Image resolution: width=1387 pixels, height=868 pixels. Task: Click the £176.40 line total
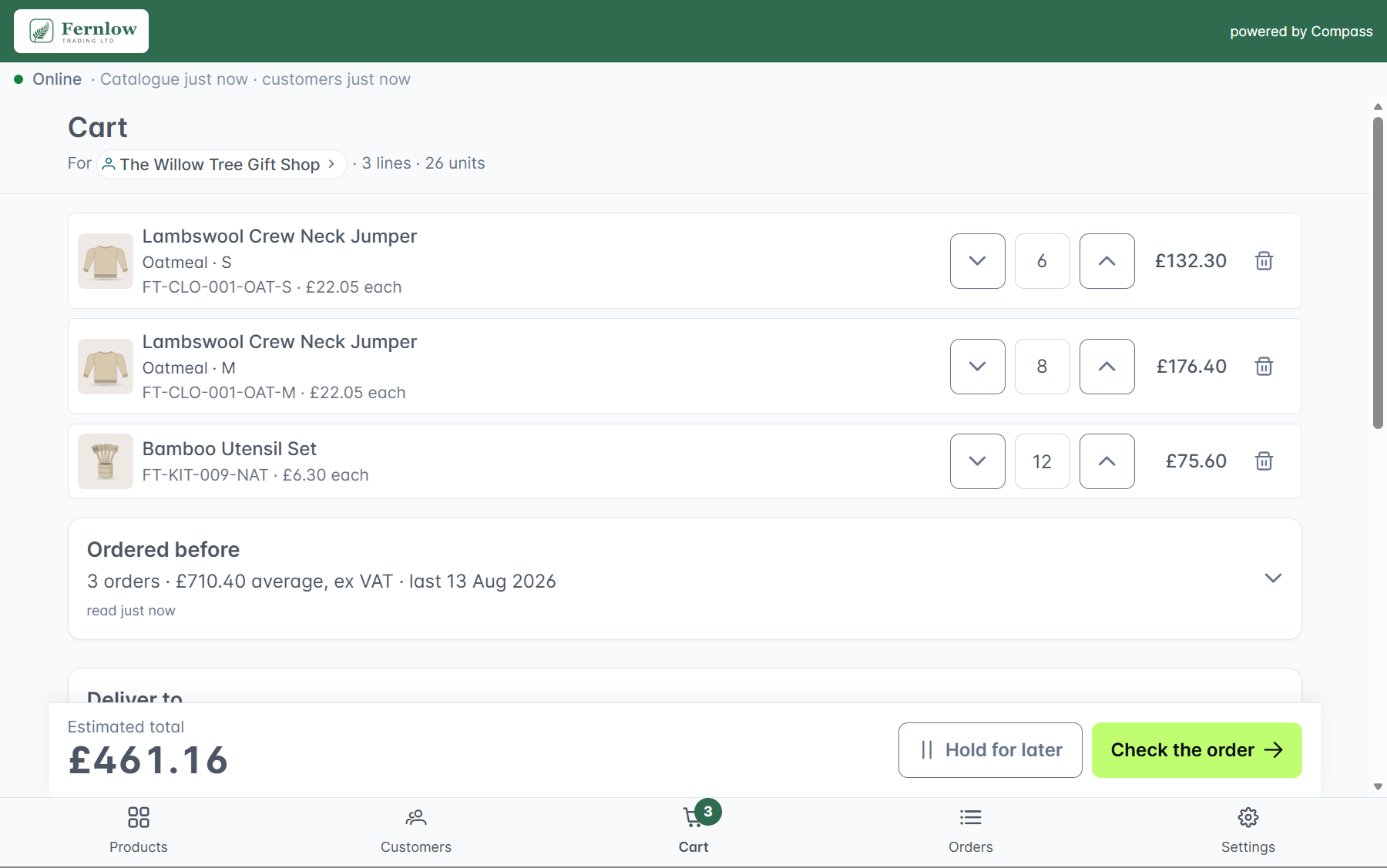click(1191, 366)
